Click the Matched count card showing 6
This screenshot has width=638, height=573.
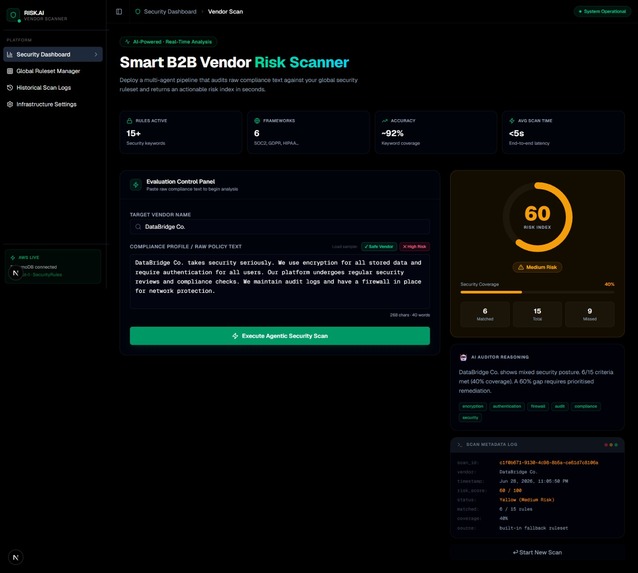[485, 314]
